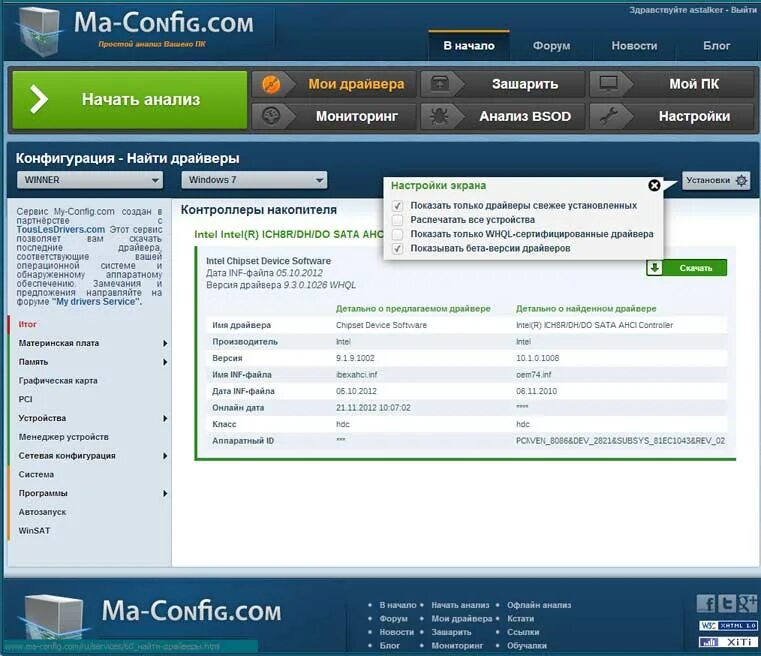Open Автозапуск in the sidebar
The image size is (761, 656).
pos(42,512)
